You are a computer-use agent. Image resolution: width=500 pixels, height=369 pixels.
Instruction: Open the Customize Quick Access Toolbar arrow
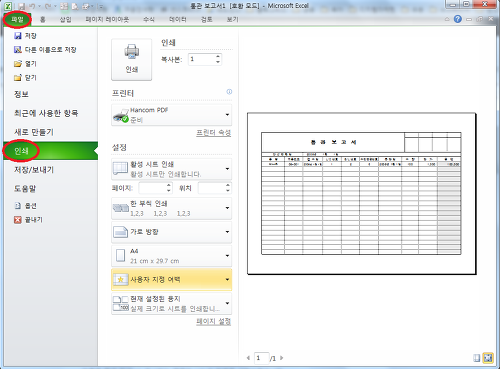[101, 6]
